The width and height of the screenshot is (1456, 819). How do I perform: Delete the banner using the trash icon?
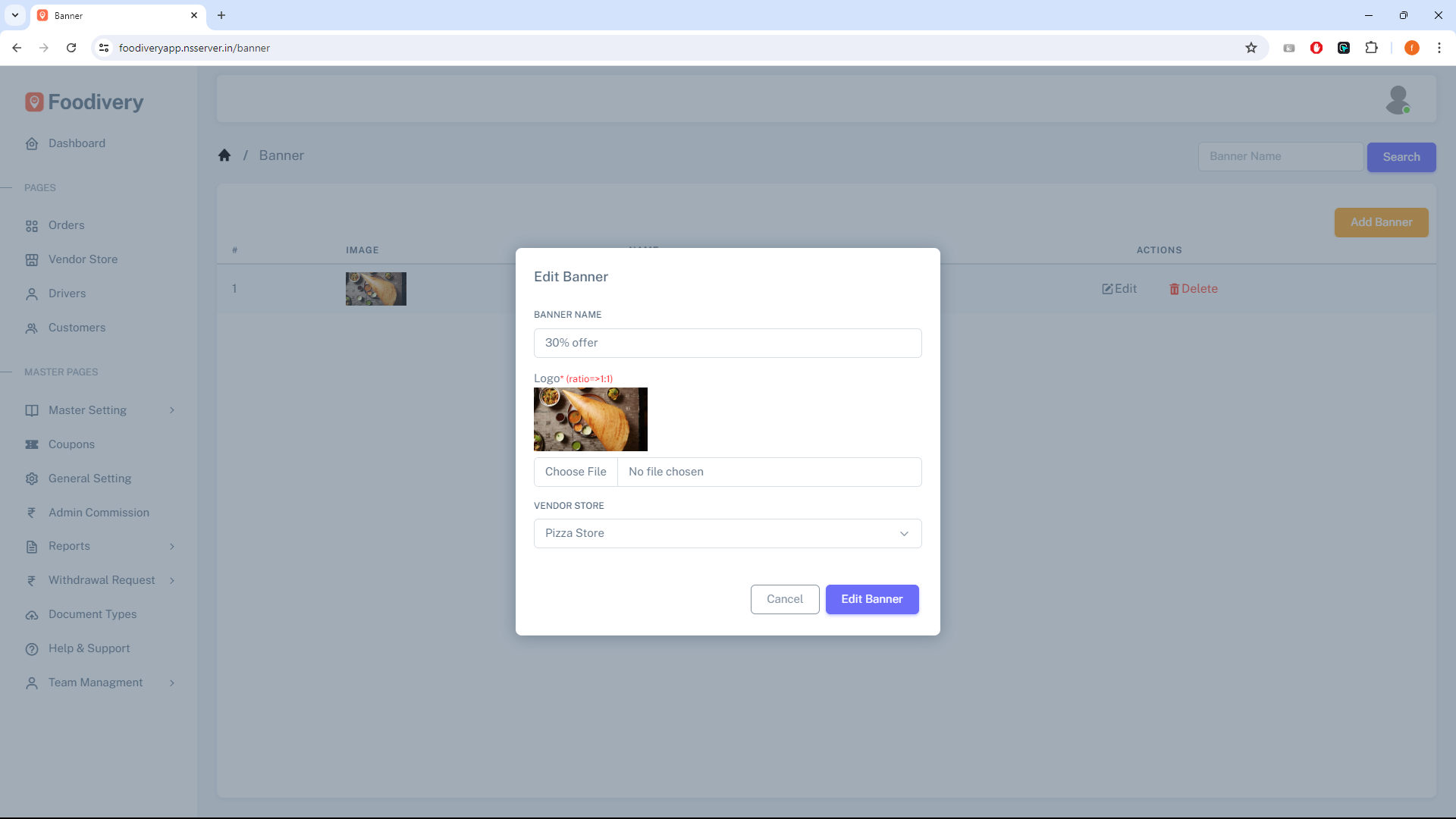point(1174,289)
